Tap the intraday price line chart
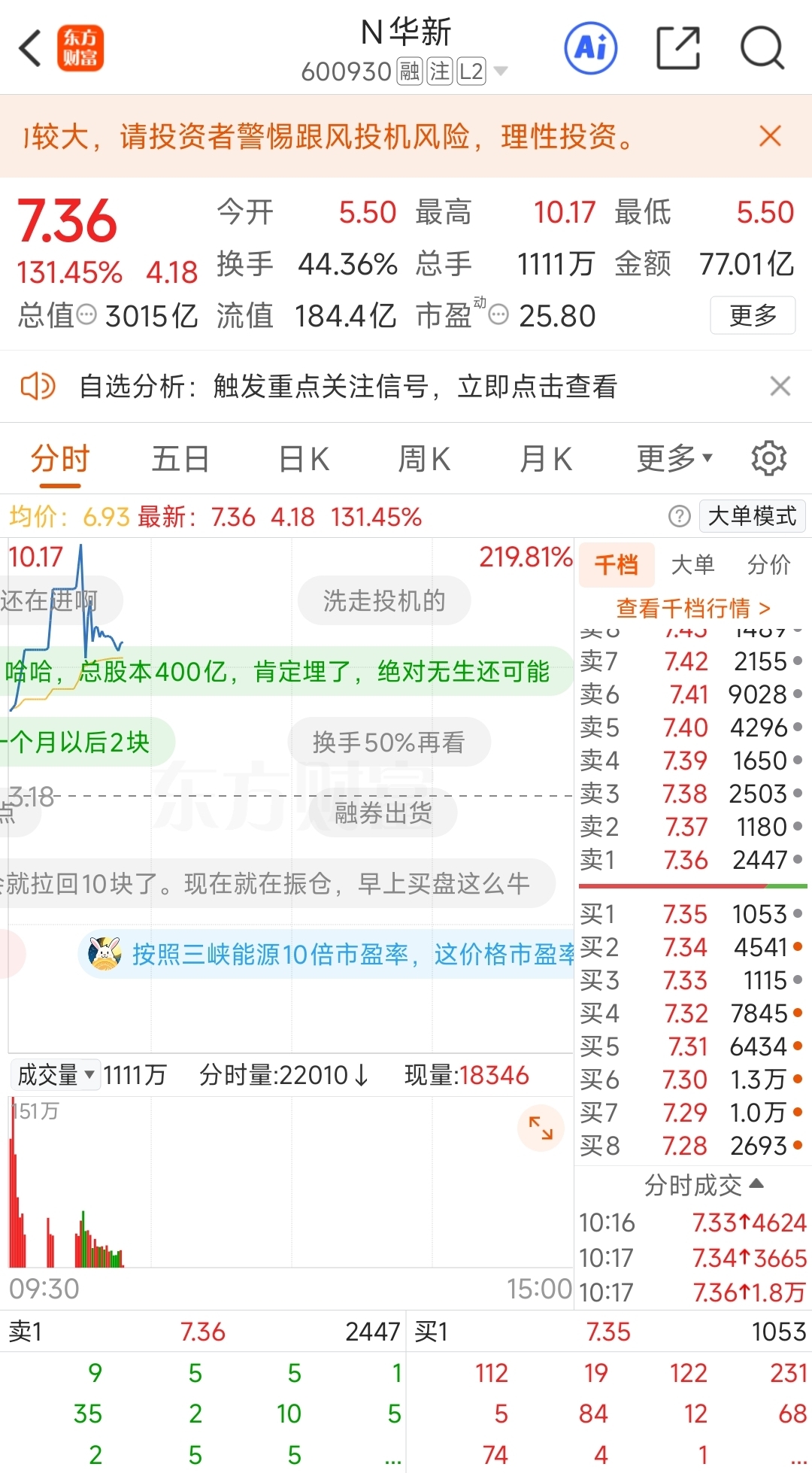Image resolution: width=812 pixels, height=1473 pixels. click(x=290, y=795)
